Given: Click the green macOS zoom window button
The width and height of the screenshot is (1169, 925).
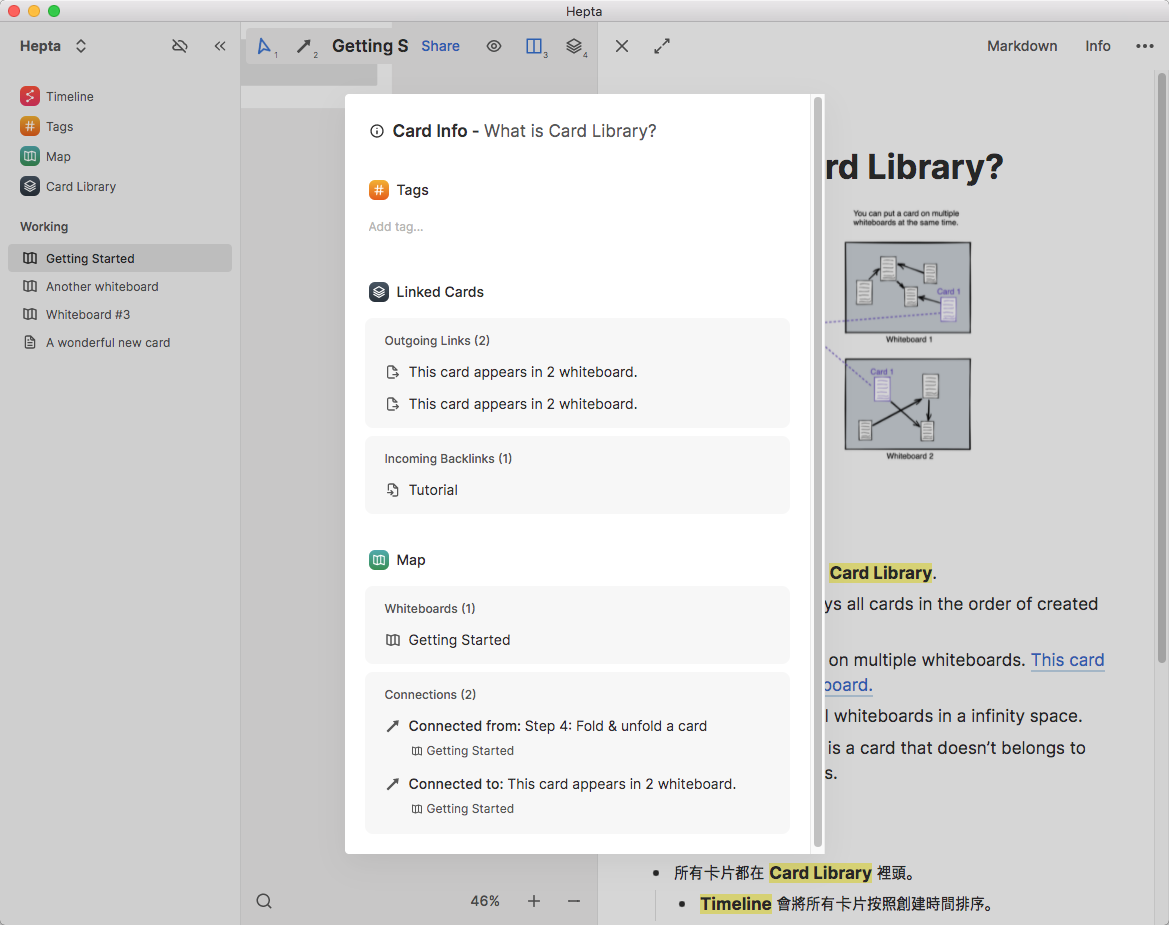Looking at the screenshot, I should pos(54,11).
